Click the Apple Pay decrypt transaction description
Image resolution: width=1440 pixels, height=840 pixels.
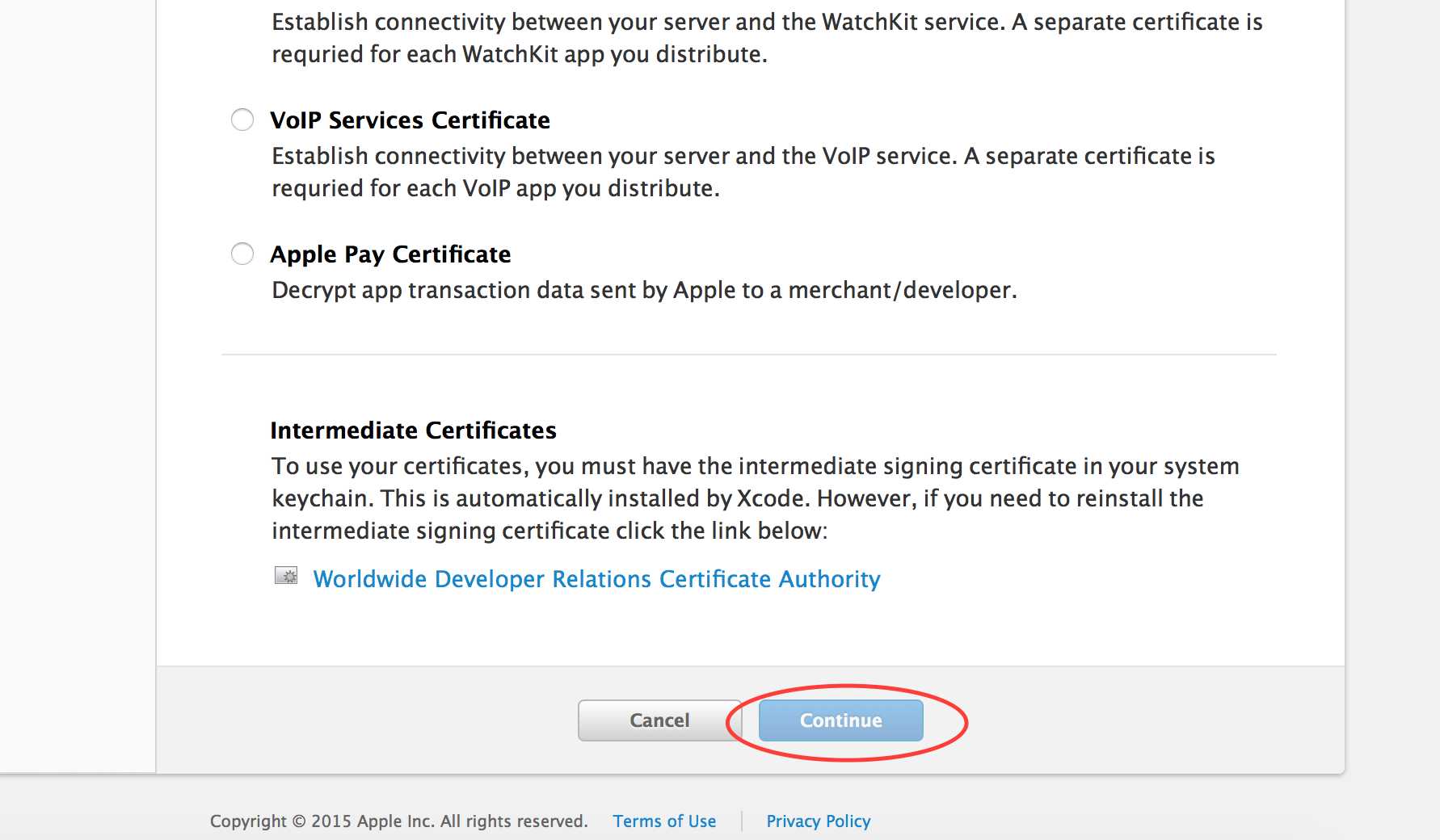pyautogui.click(x=644, y=290)
